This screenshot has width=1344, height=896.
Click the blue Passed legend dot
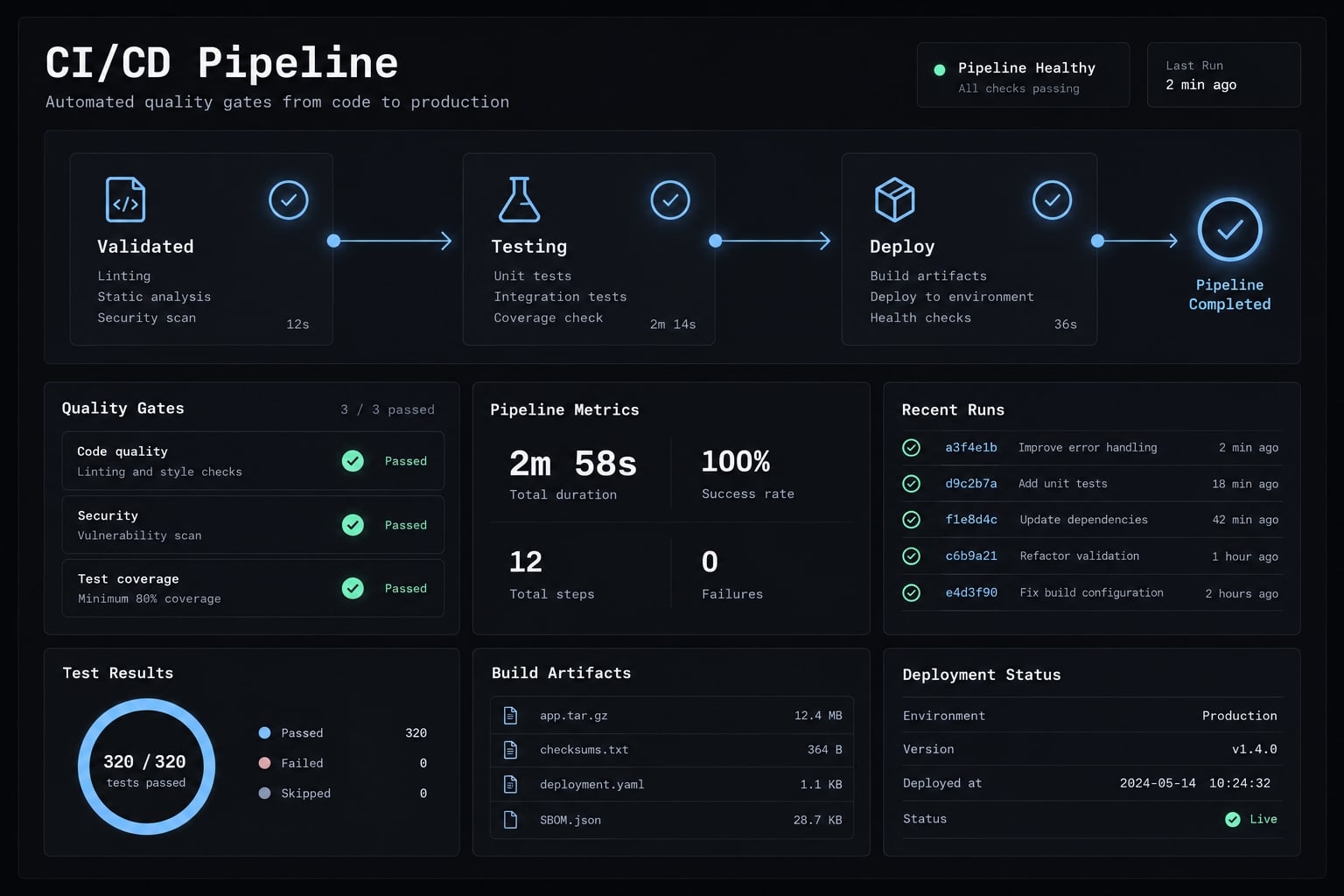click(x=264, y=732)
